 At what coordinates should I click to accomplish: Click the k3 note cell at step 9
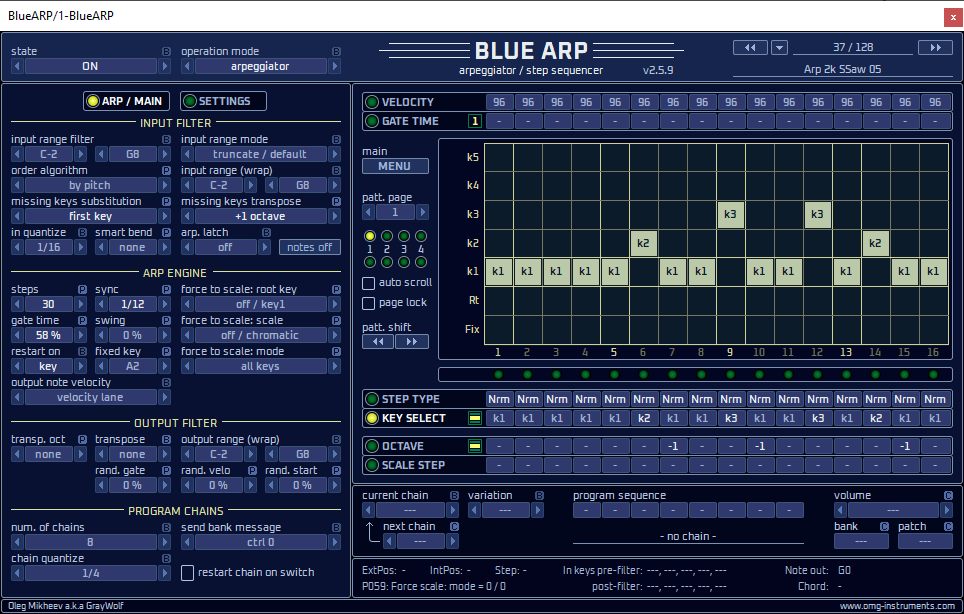(x=730, y=214)
